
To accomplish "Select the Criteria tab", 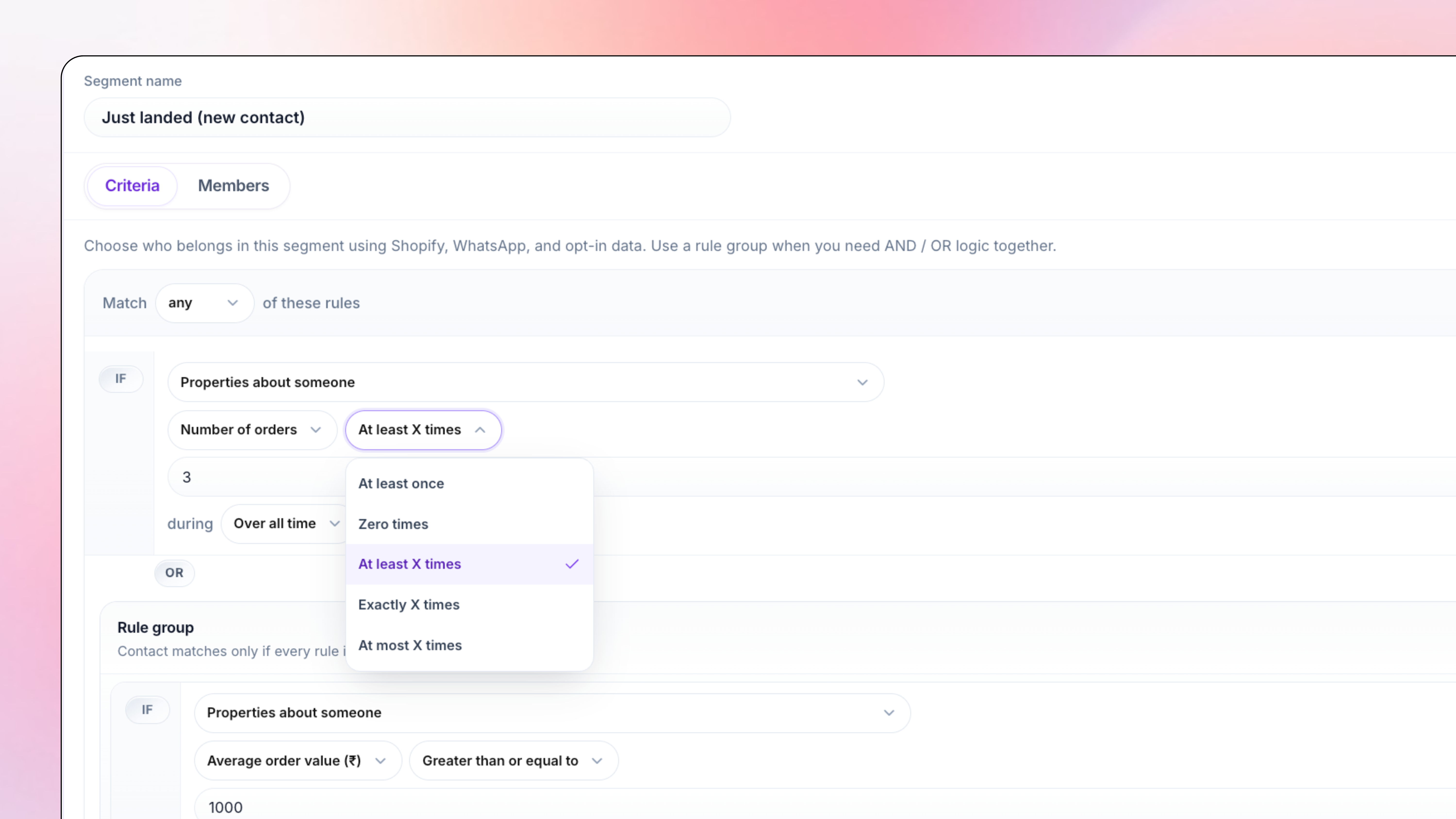I will point(132,186).
